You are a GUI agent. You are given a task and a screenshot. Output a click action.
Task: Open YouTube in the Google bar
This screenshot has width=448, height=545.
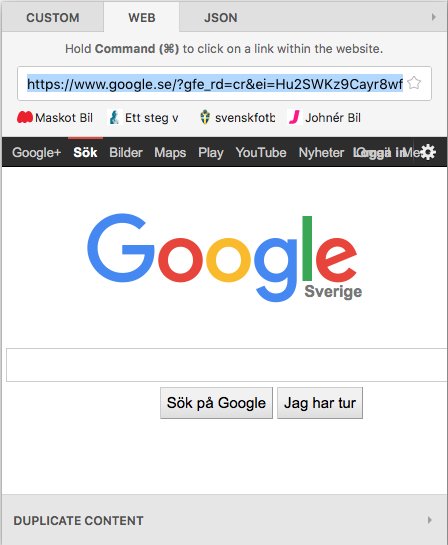pos(261,152)
